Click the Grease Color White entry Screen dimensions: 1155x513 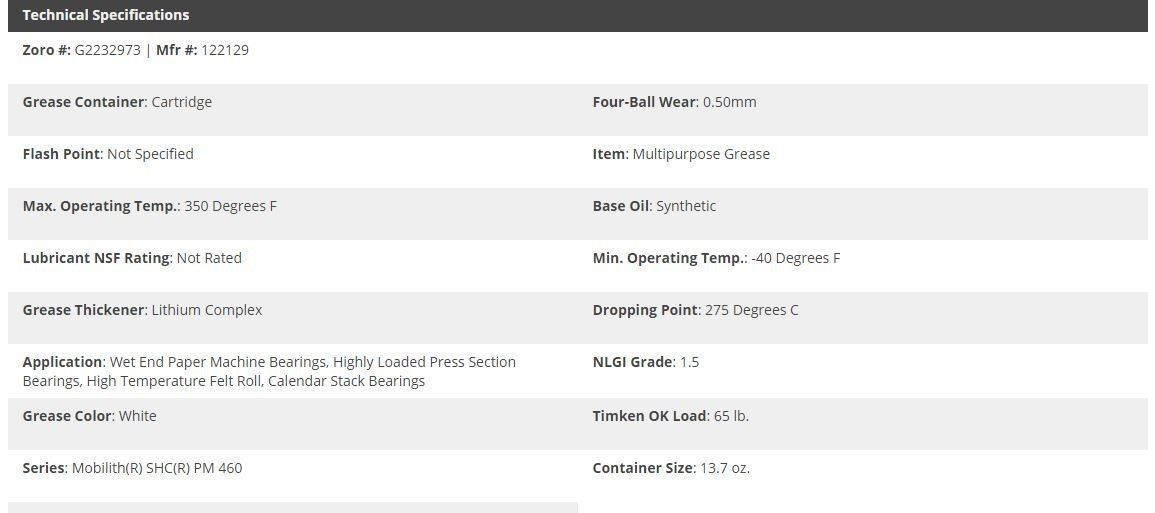(89, 416)
